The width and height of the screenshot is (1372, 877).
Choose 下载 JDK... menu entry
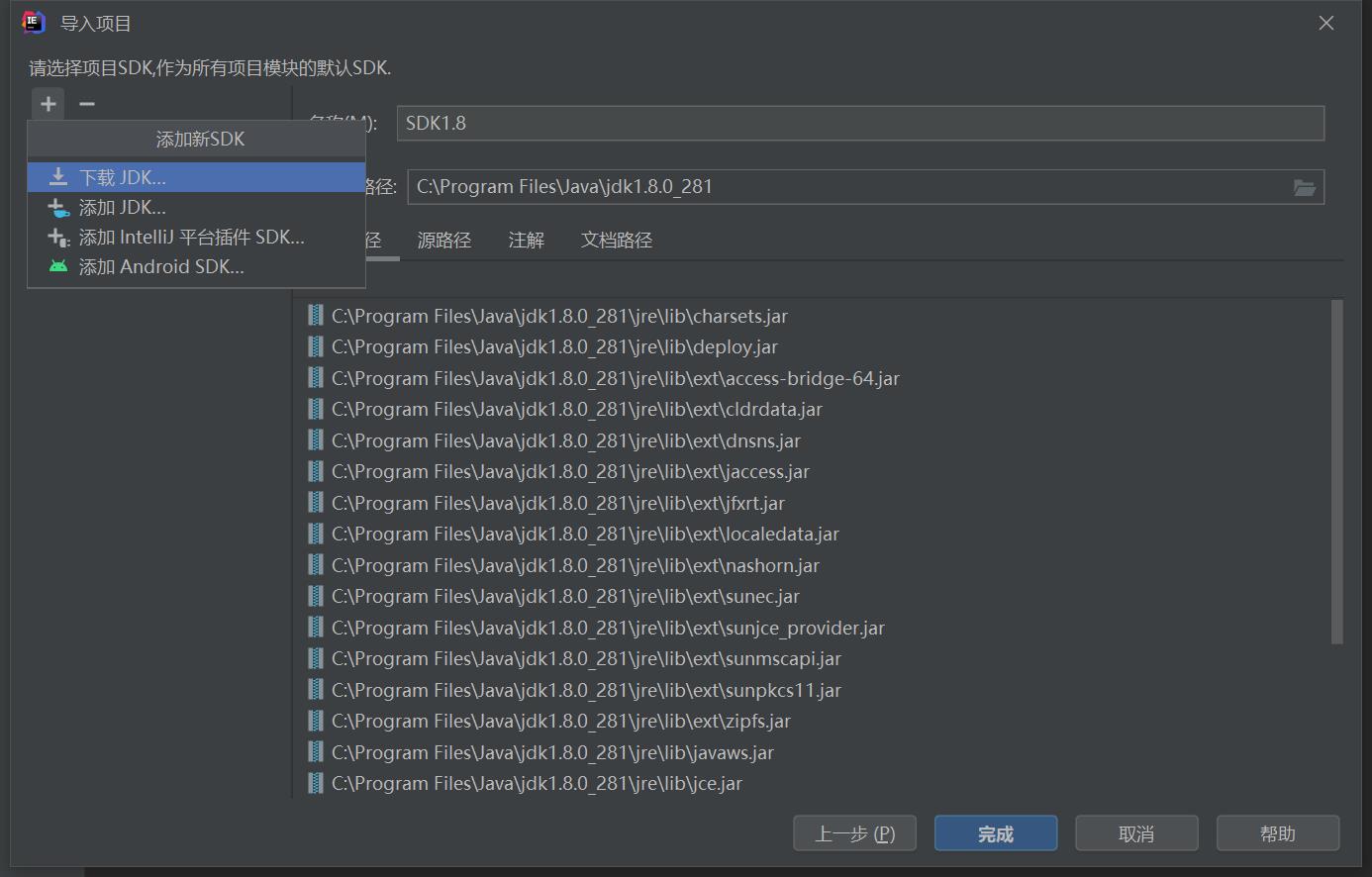196,177
